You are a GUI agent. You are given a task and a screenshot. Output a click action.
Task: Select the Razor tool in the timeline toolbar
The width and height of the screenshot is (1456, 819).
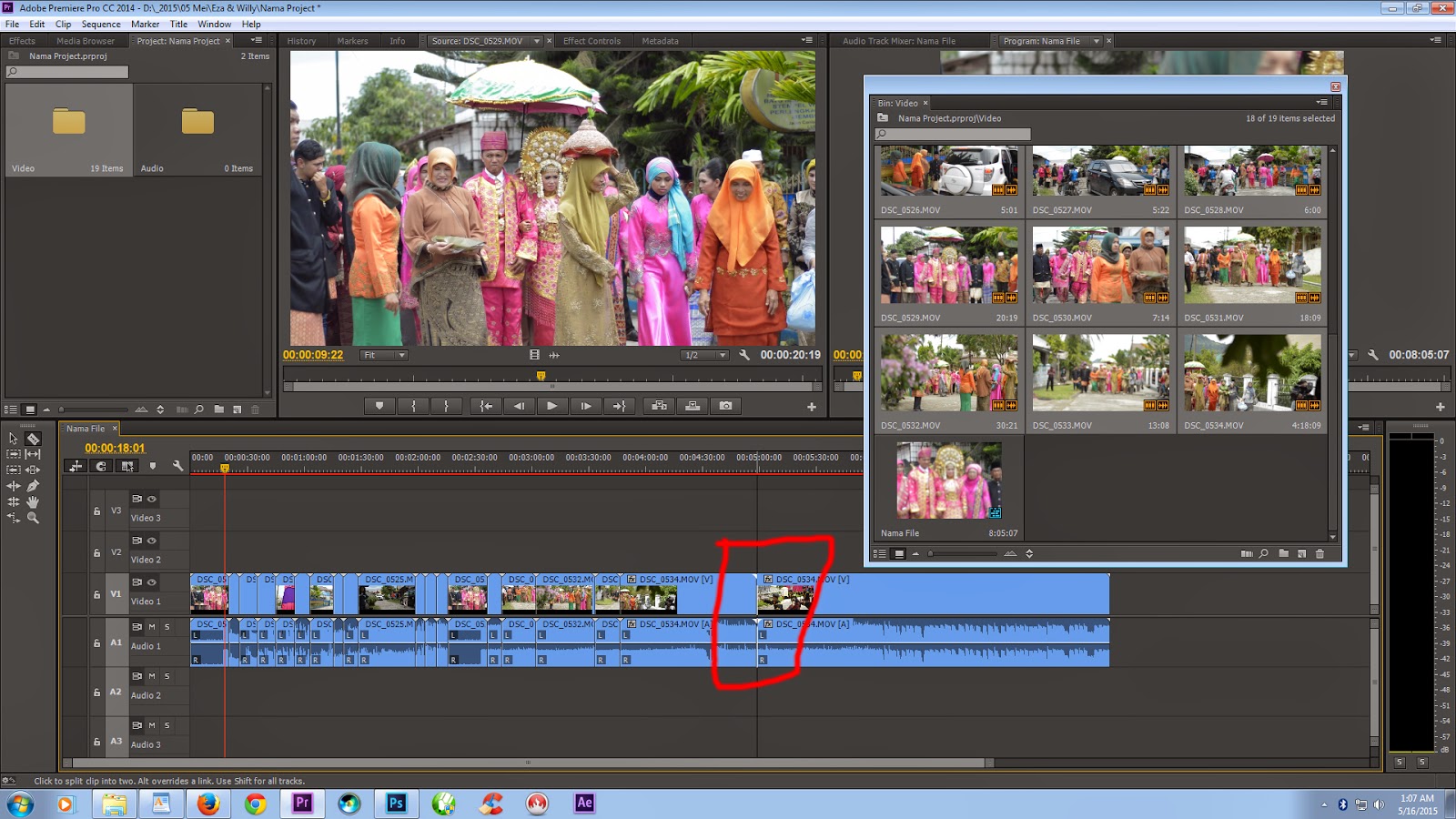tap(34, 440)
